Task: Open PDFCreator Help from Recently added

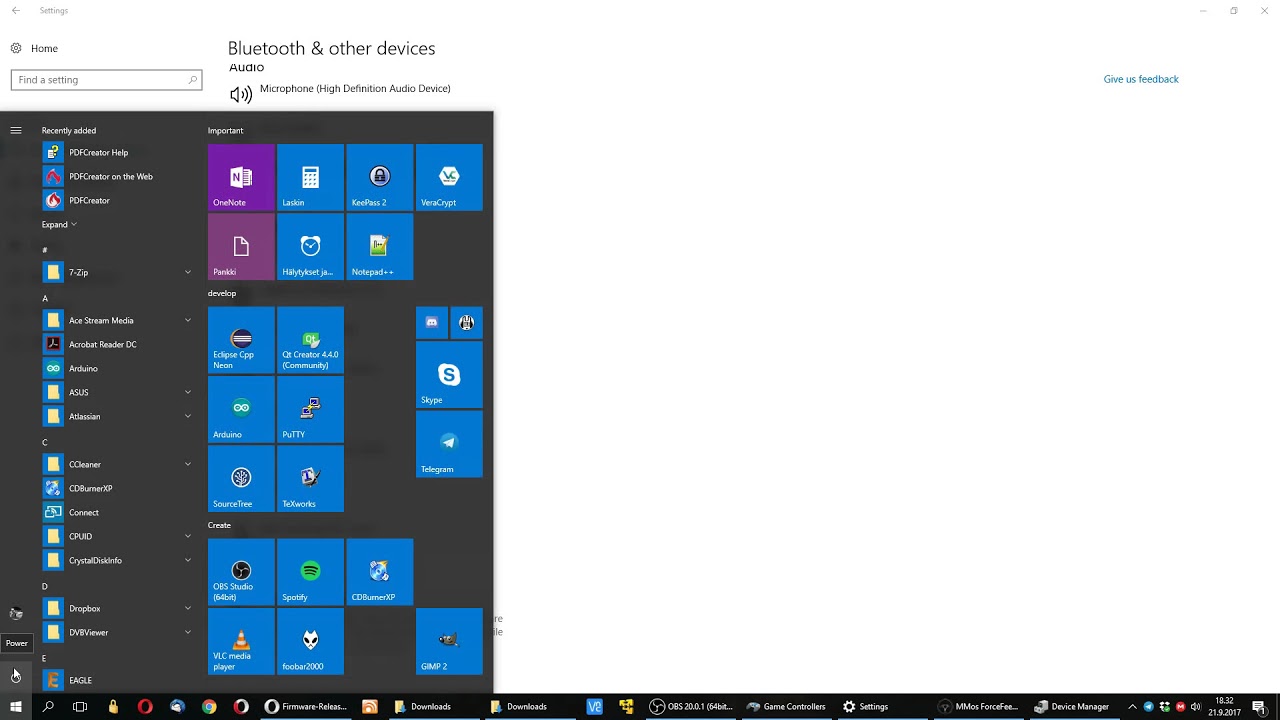Action: [117, 152]
